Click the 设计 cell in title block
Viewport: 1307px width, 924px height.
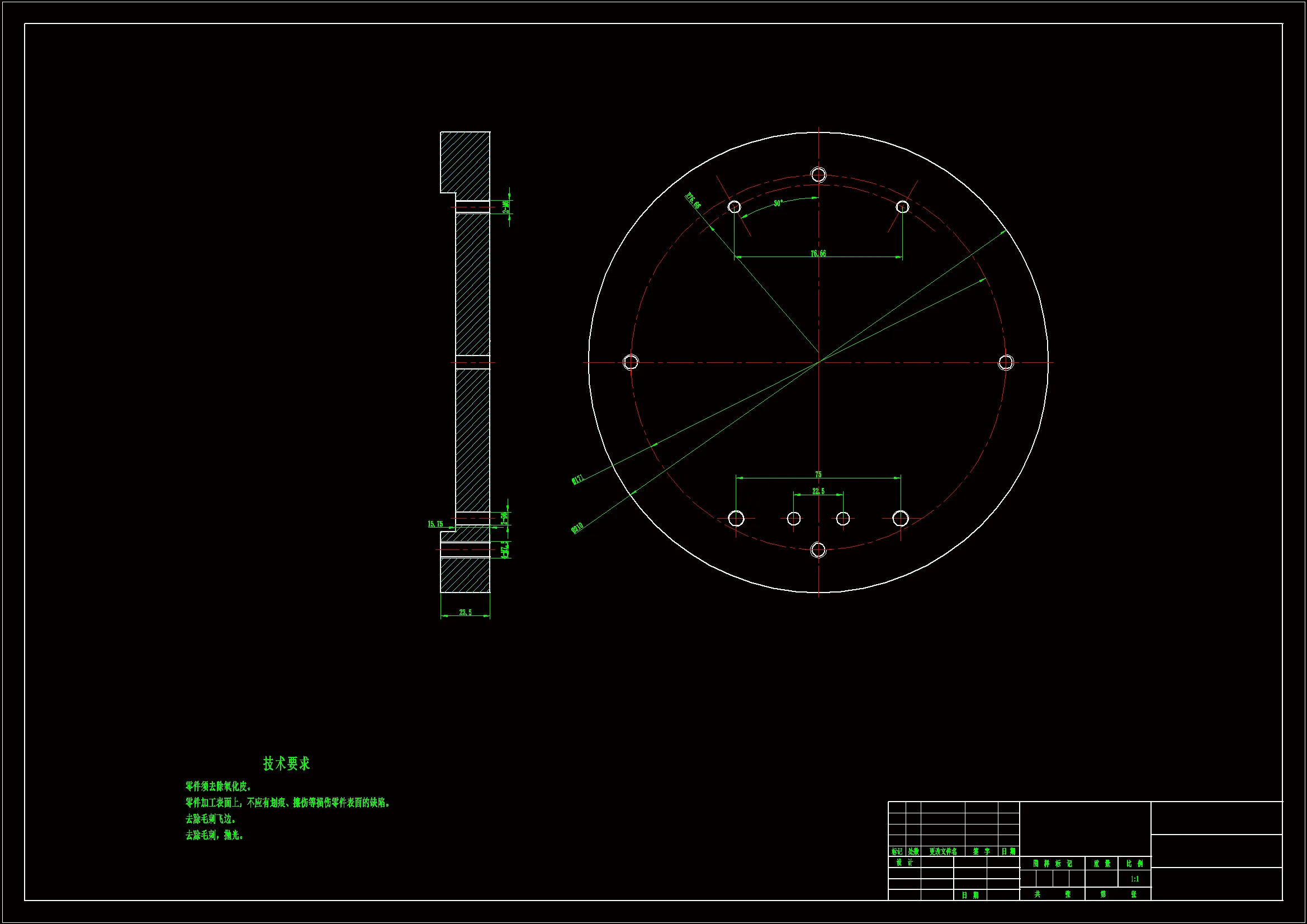point(904,863)
